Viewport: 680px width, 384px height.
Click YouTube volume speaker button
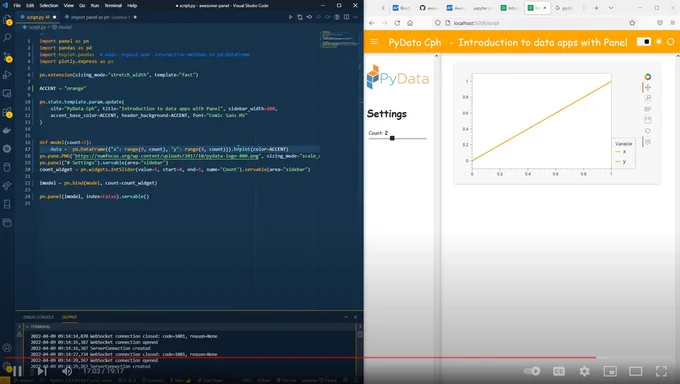[x=67, y=371]
